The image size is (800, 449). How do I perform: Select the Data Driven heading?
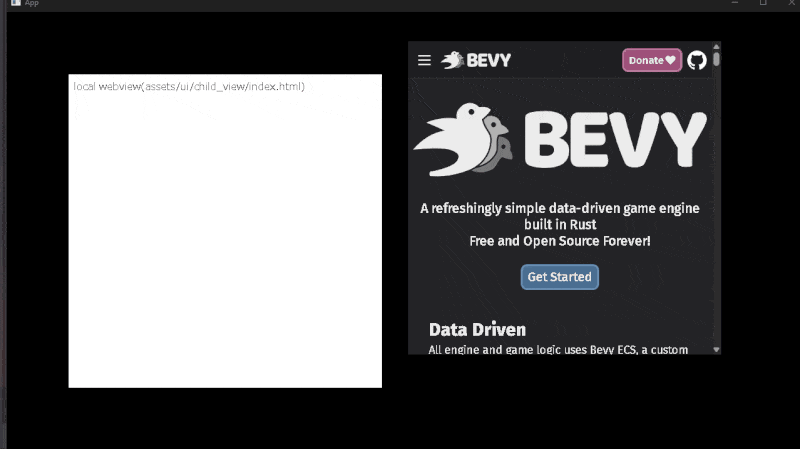click(x=477, y=329)
